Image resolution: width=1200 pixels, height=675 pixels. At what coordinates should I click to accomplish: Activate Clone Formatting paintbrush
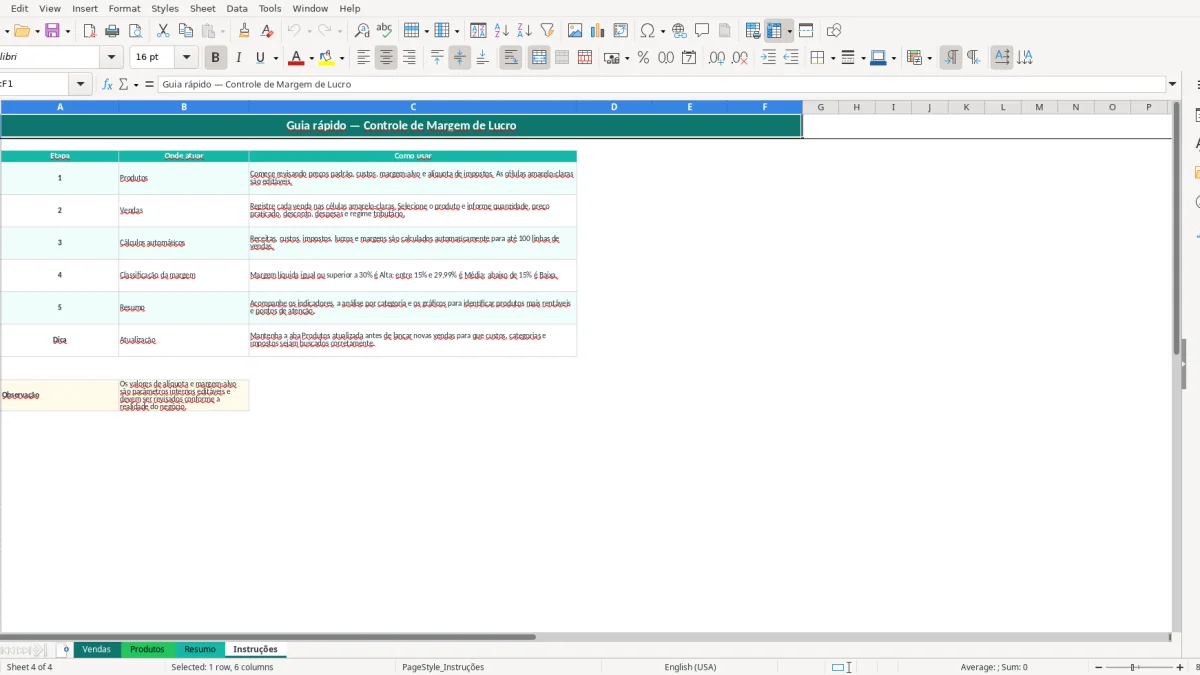(x=244, y=31)
